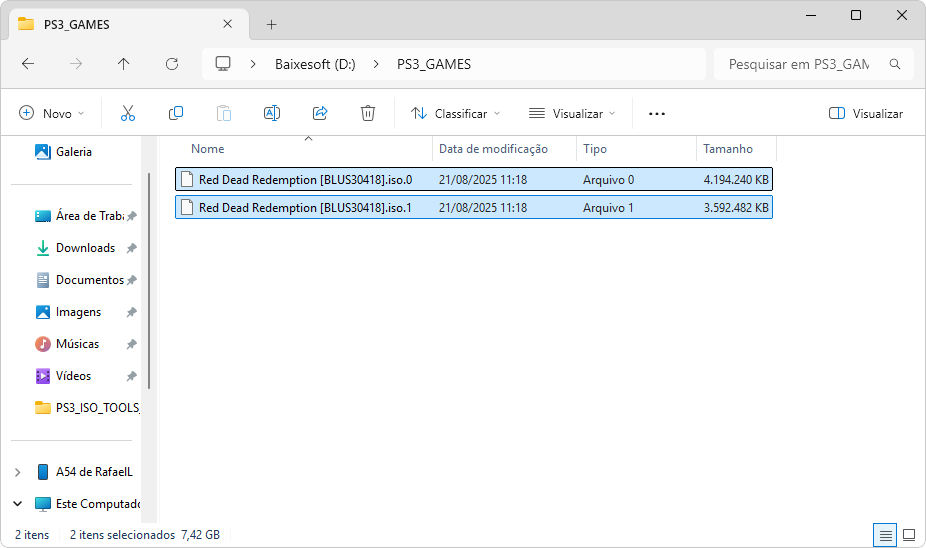
Task: Click the 3.592.482 KB size cell
Action: point(736,207)
